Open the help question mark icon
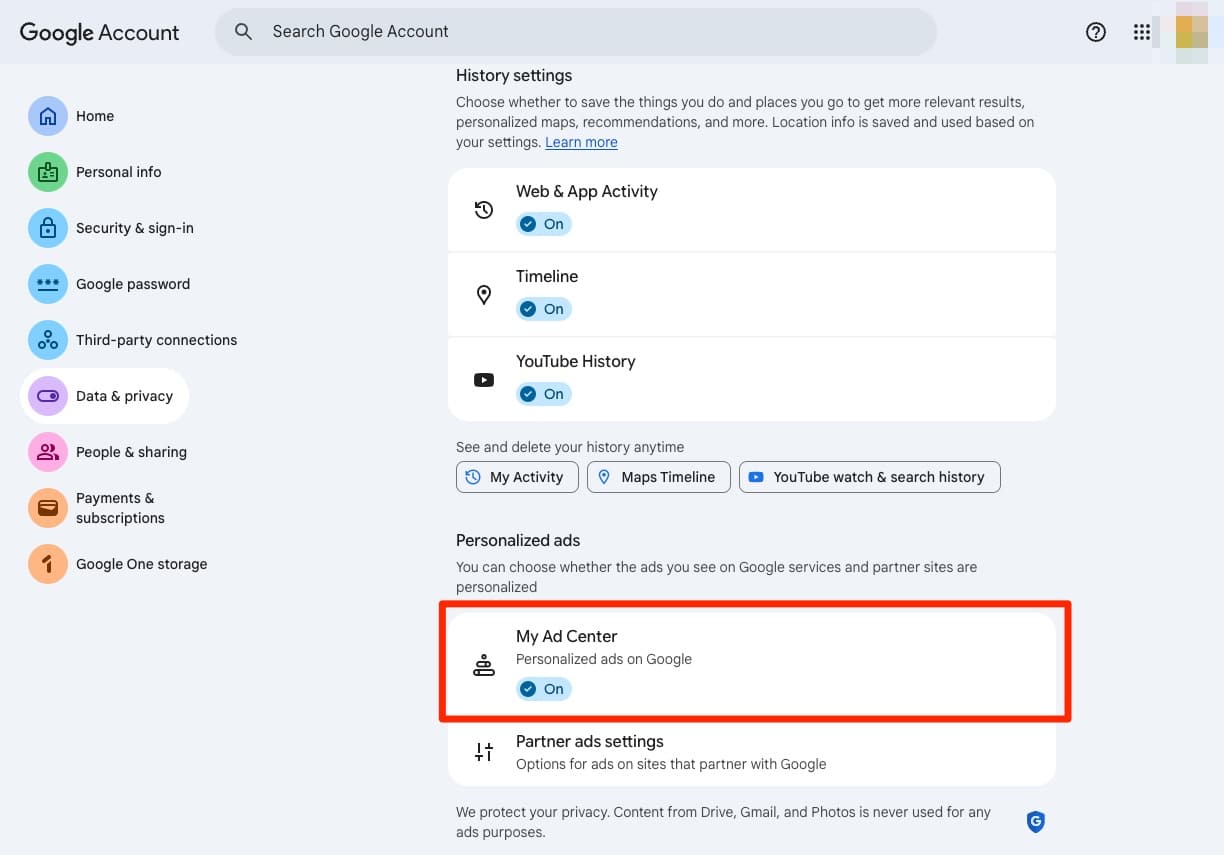The height and width of the screenshot is (855, 1224). (x=1096, y=32)
